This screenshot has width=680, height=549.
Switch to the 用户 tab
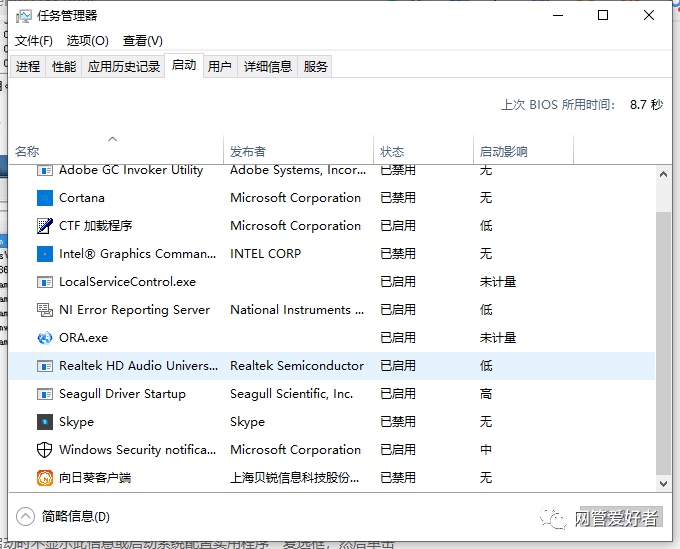coord(220,66)
